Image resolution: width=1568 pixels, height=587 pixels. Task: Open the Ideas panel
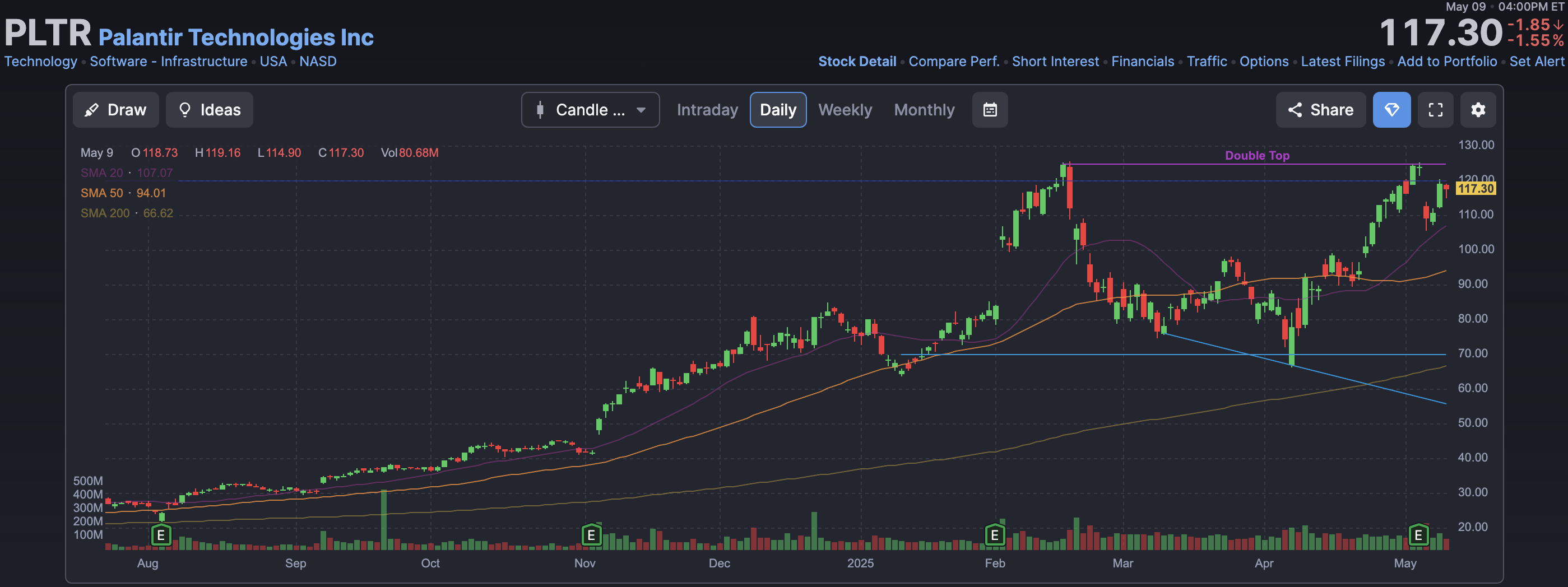210,110
